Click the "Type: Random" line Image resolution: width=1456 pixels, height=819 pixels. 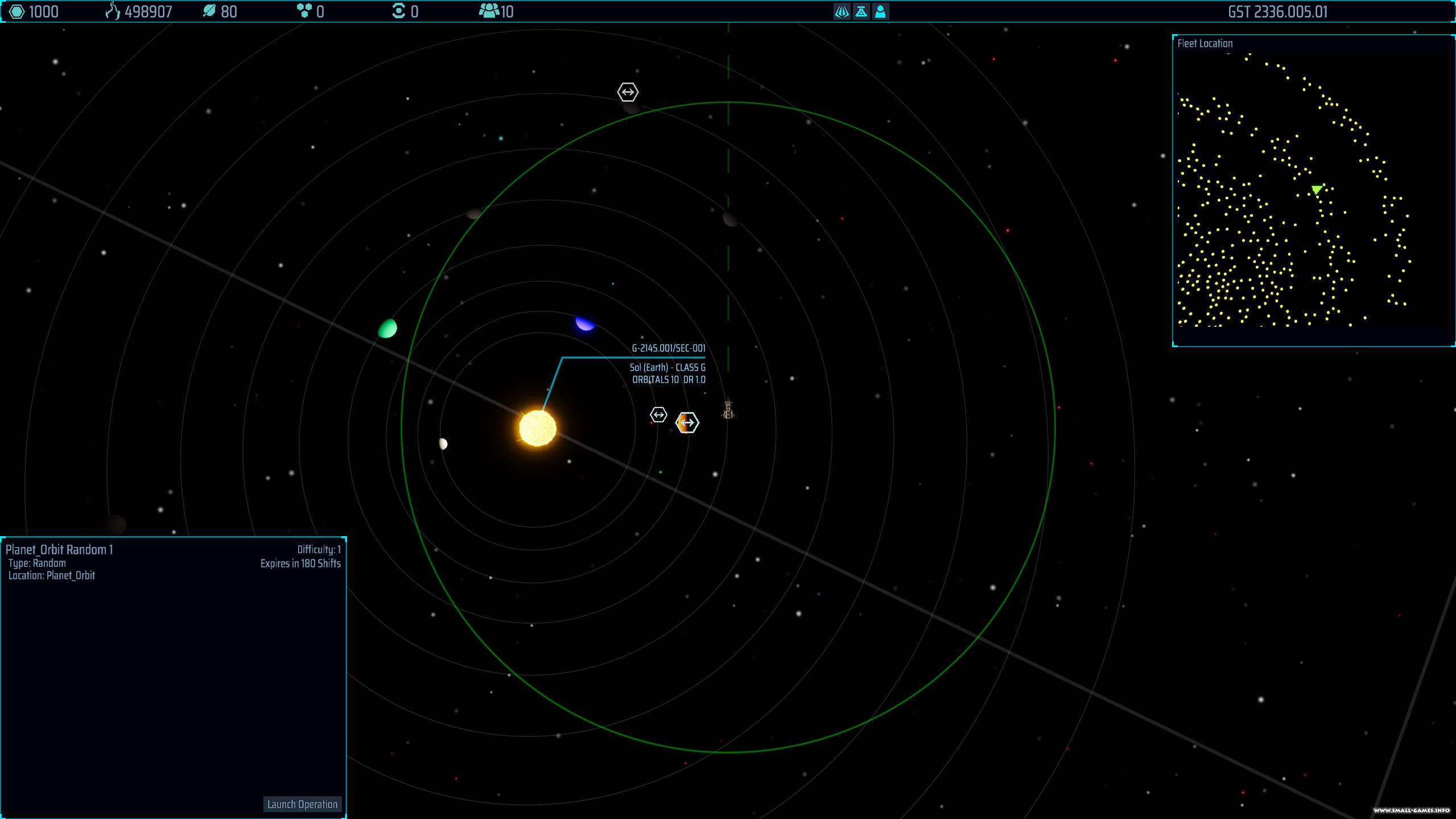click(37, 563)
